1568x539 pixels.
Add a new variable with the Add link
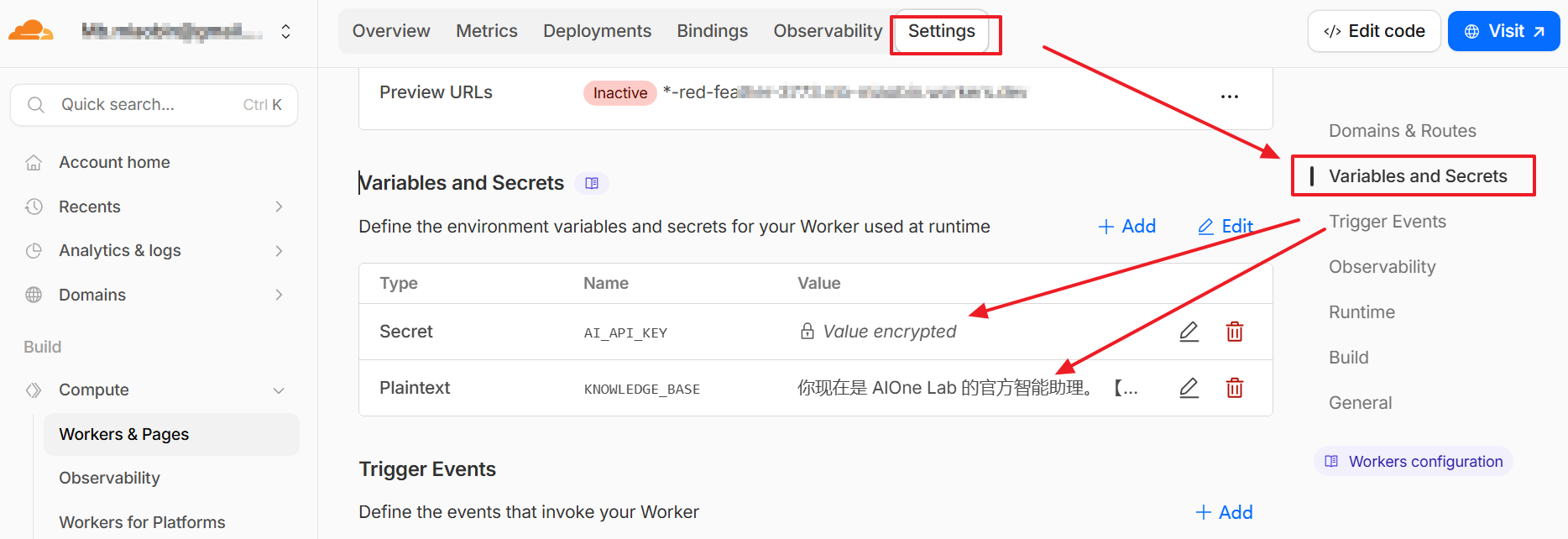coord(1126,226)
